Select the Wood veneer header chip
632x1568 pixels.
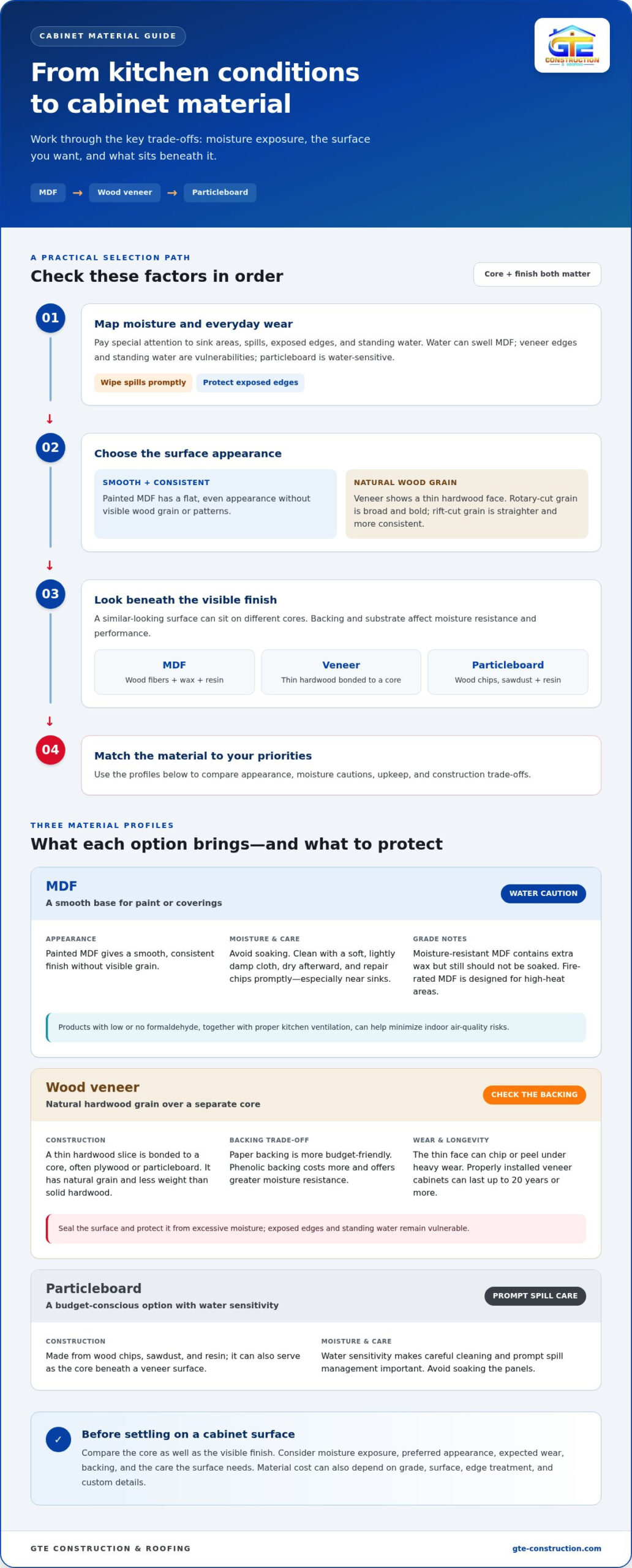[x=125, y=192]
